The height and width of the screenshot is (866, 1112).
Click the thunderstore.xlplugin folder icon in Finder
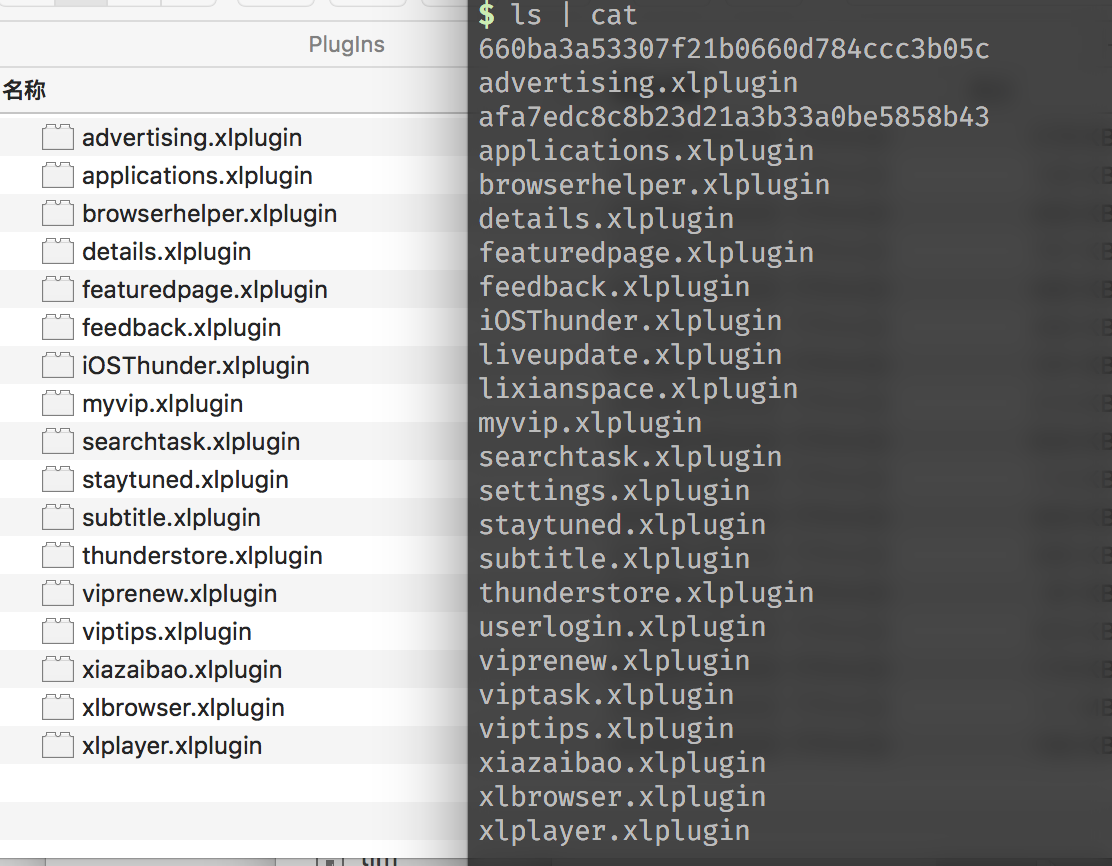click(x=58, y=556)
